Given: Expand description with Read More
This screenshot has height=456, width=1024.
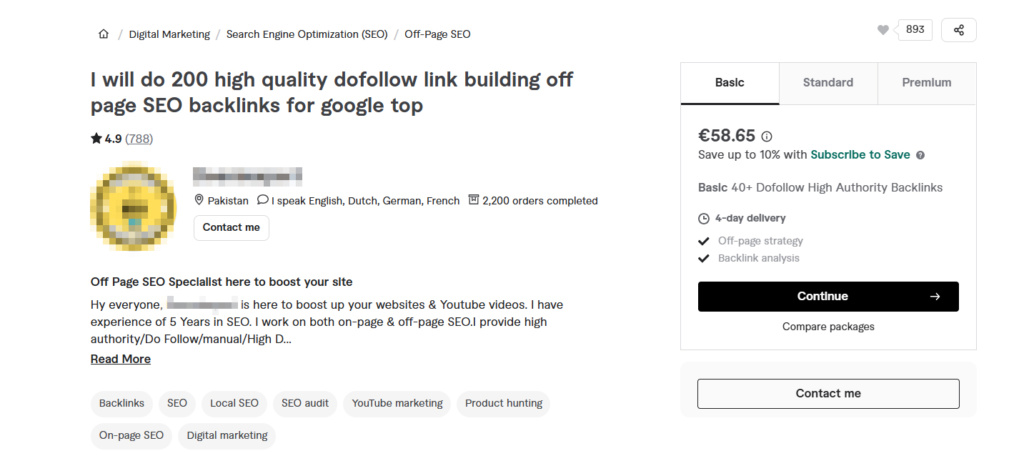Looking at the screenshot, I should click(121, 359).
